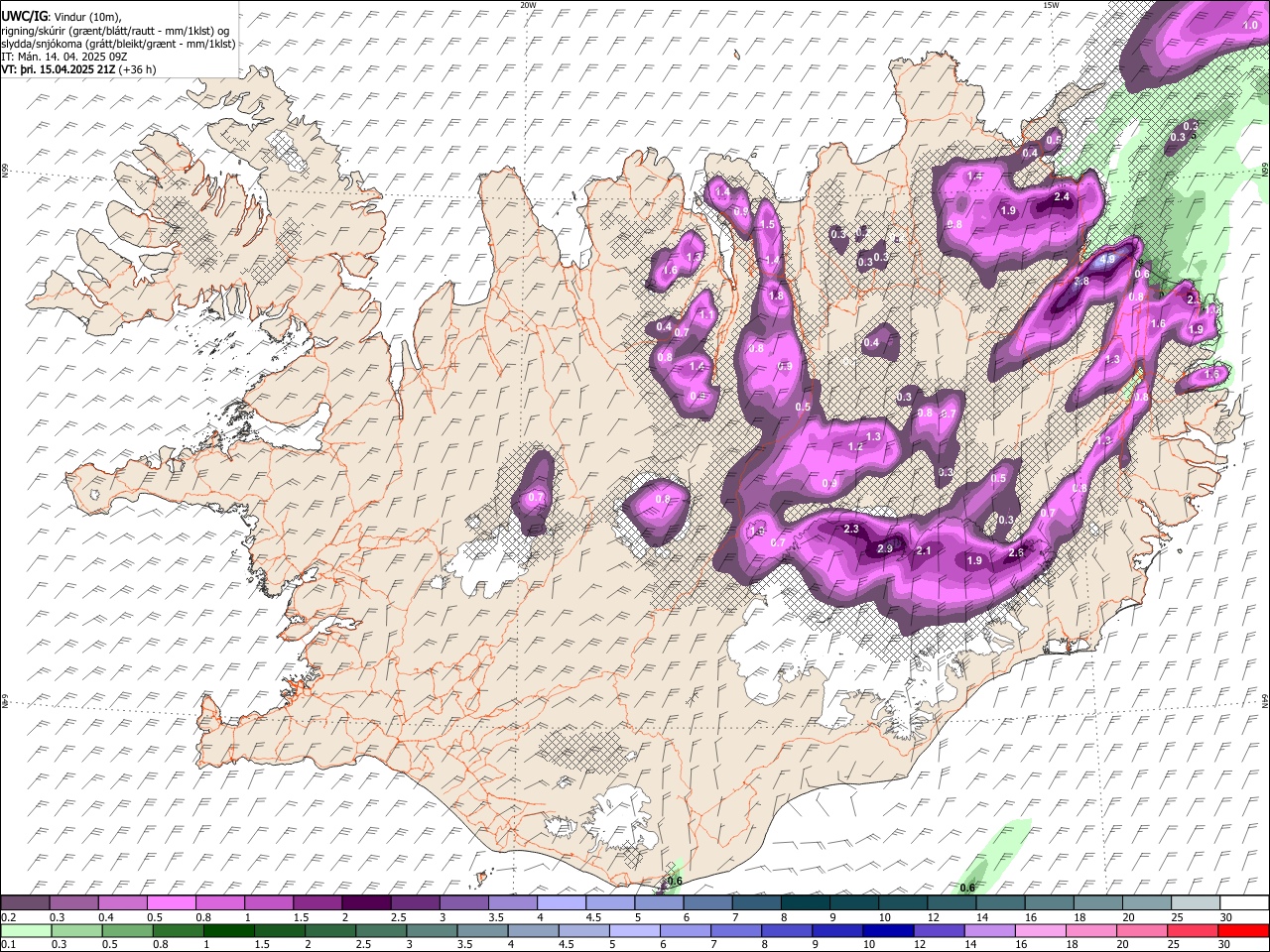Click the '(+36 h)' forecast offset text
This screenshot has width=1270, height=952.
(137, 69)
